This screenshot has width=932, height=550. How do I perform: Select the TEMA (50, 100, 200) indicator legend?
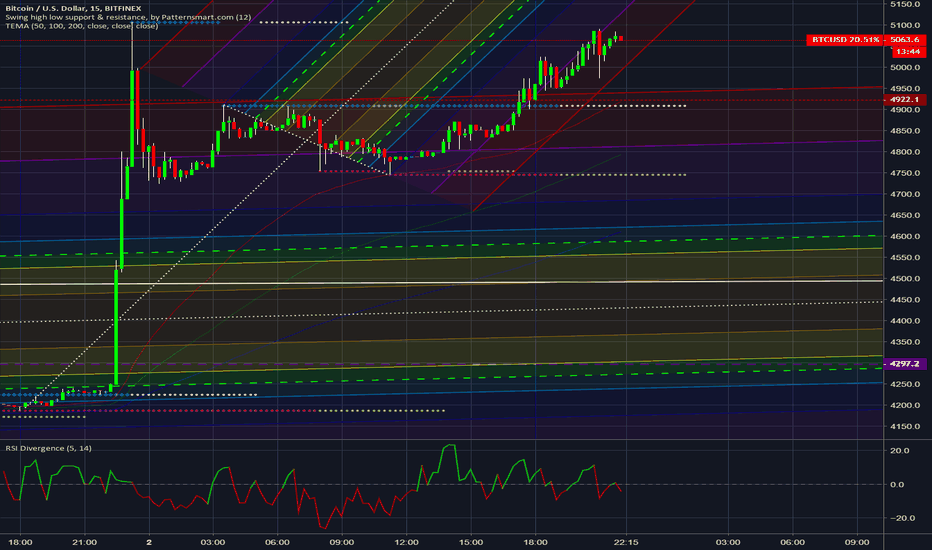pyautogui.click(x=81, y=26)
